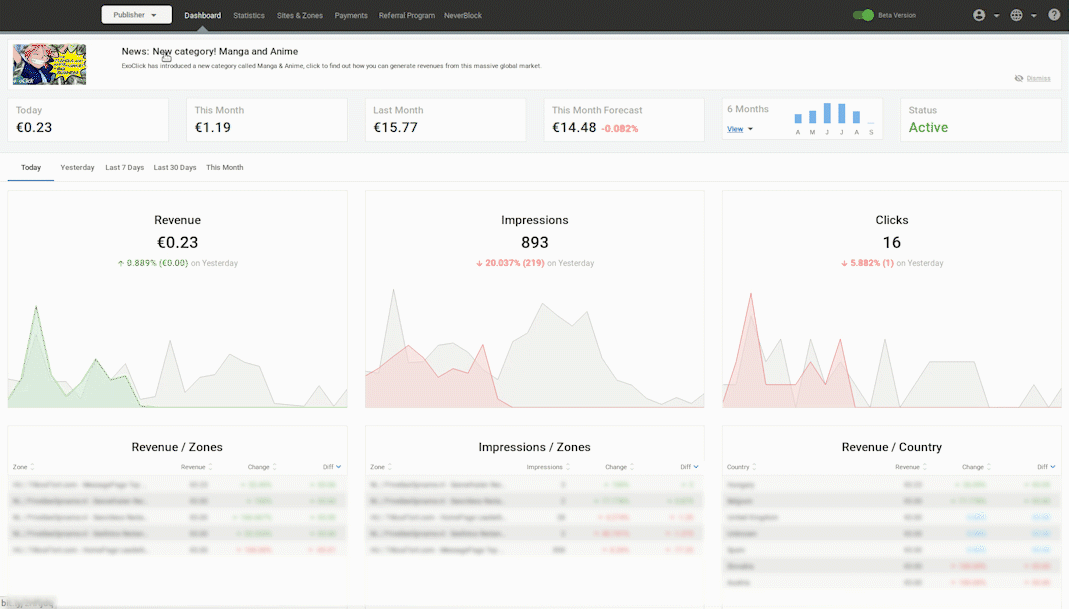Click the globe language icon
Image resolution: width=1069 pixels, height=609 pixels.
click(1016, 15)
